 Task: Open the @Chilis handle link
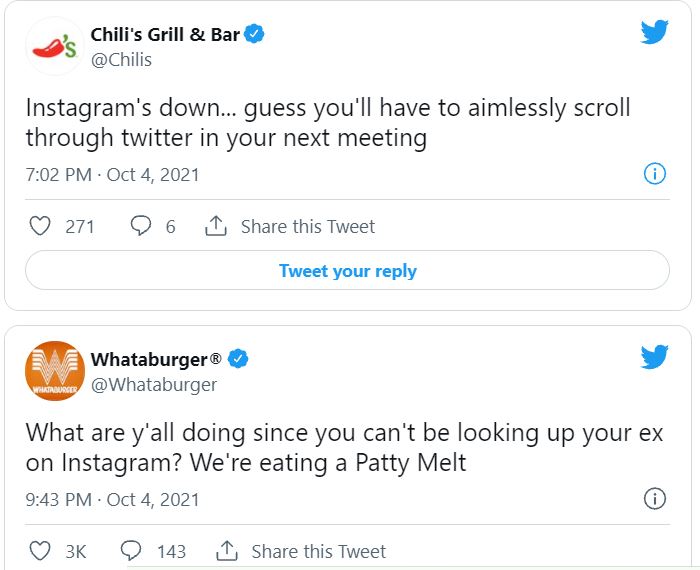[121, 60]
